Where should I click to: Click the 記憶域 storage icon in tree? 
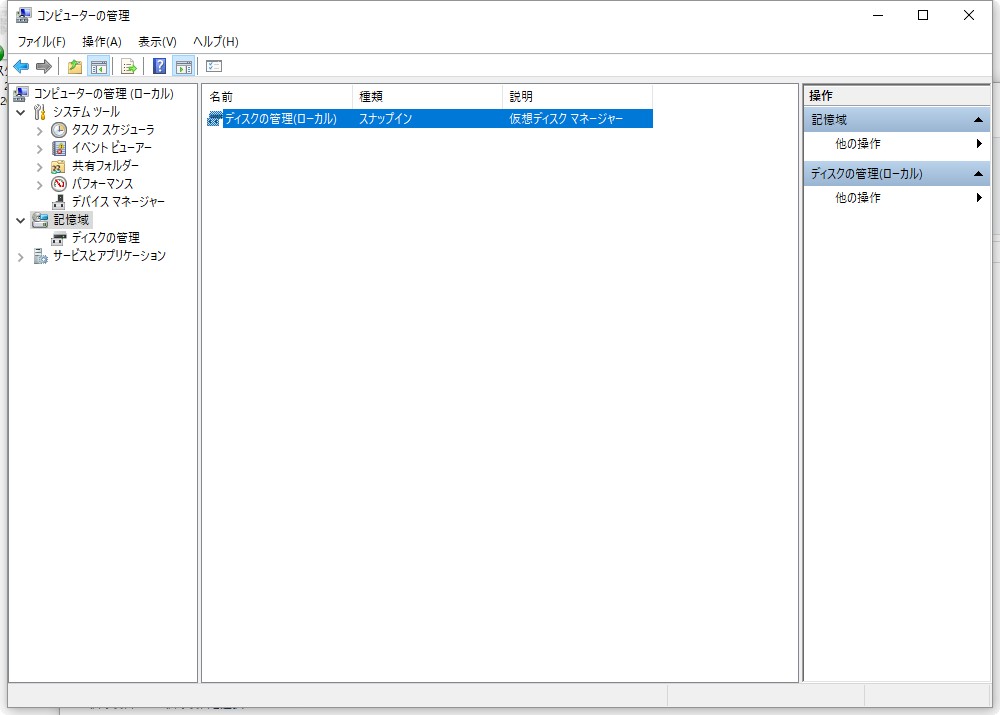40,220
